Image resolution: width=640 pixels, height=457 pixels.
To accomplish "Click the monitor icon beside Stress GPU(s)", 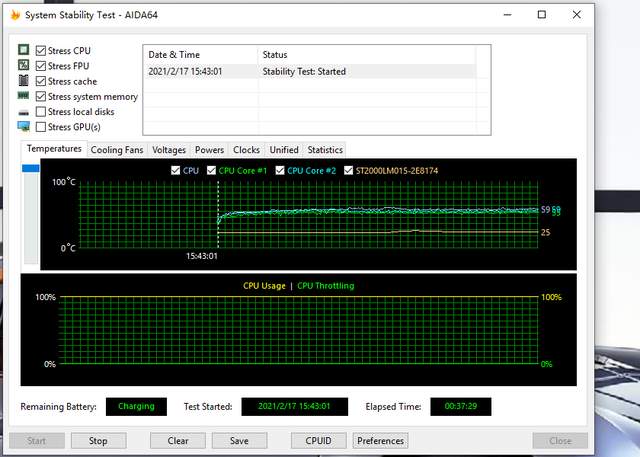I will coord(24,127).
